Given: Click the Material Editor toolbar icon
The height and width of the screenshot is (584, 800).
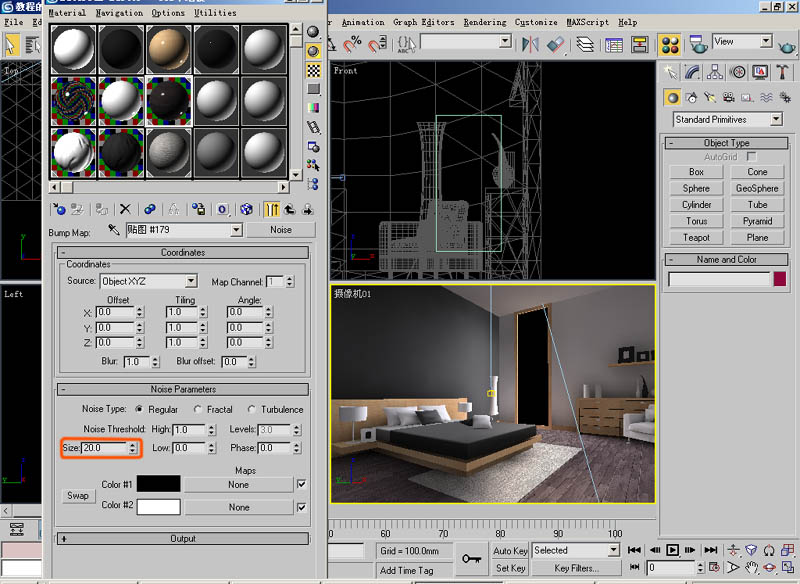Looking at the screenshot, I should pos(670,45).
